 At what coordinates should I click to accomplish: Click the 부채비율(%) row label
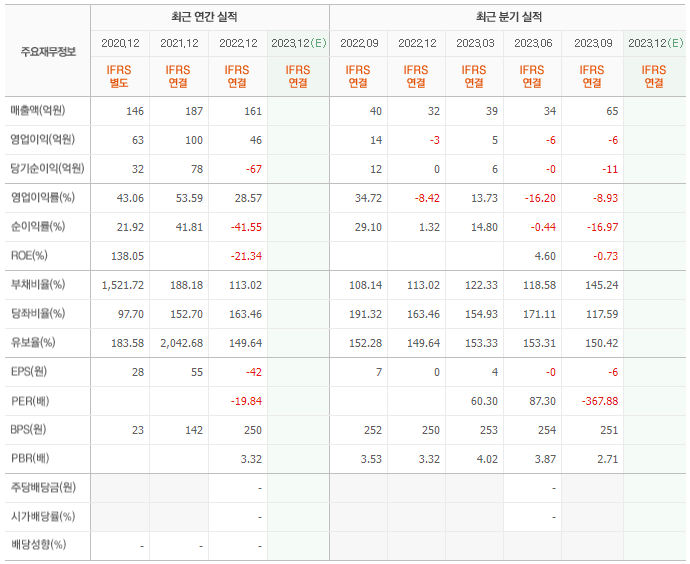(x=38, y=285)
